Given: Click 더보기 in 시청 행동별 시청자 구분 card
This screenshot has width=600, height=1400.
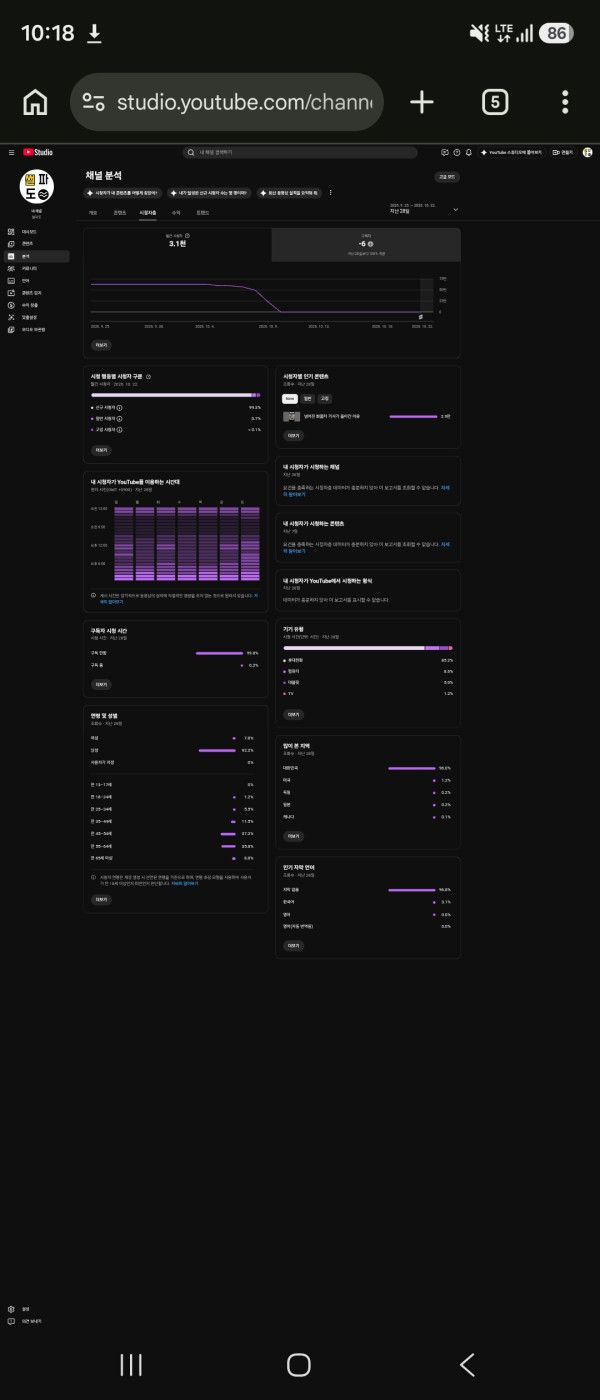Looking at the screenshot, I should (x=101, y=450).
